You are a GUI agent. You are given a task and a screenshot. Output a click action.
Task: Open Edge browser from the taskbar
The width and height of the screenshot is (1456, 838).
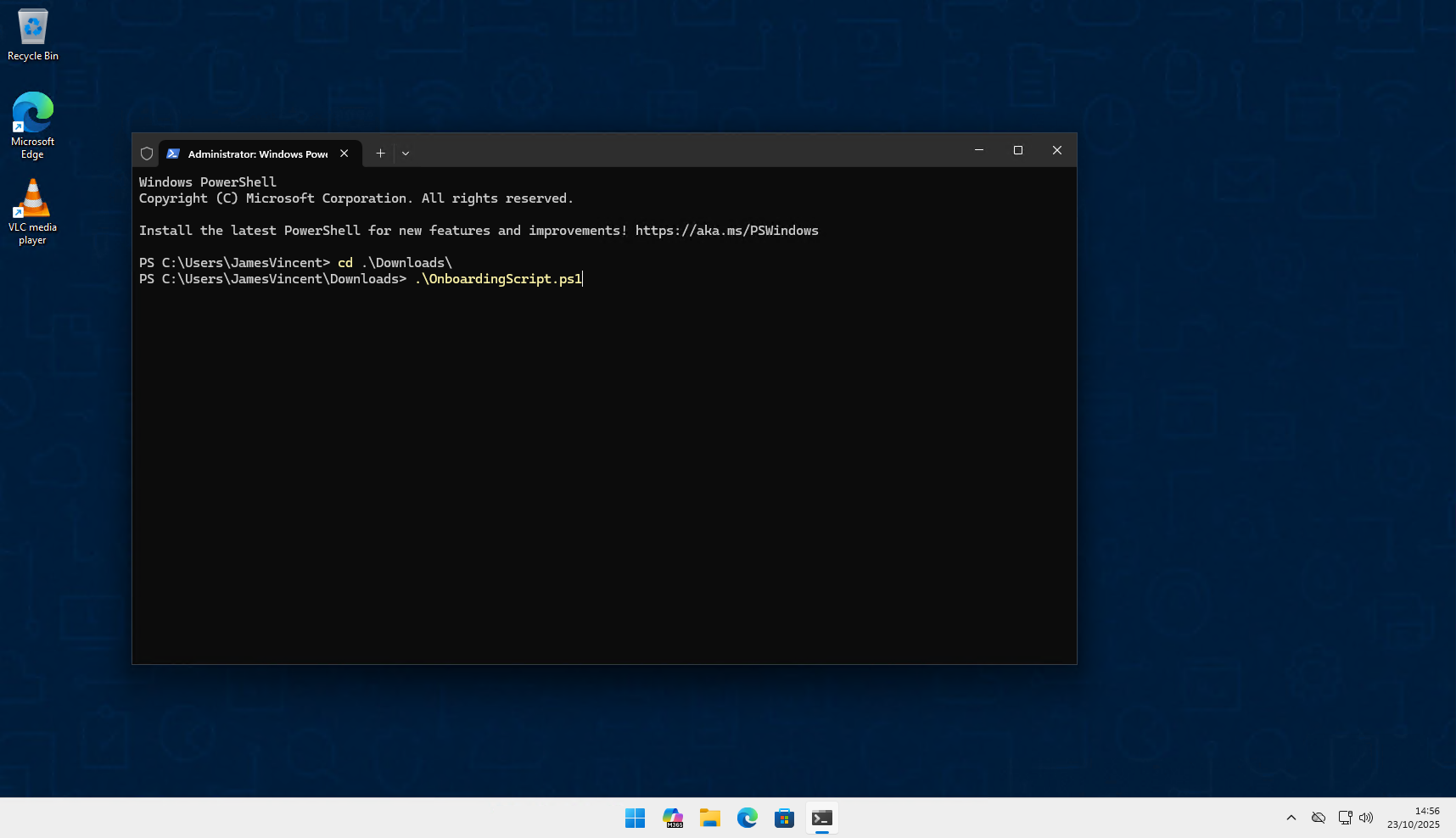click(x=748, y=818)
